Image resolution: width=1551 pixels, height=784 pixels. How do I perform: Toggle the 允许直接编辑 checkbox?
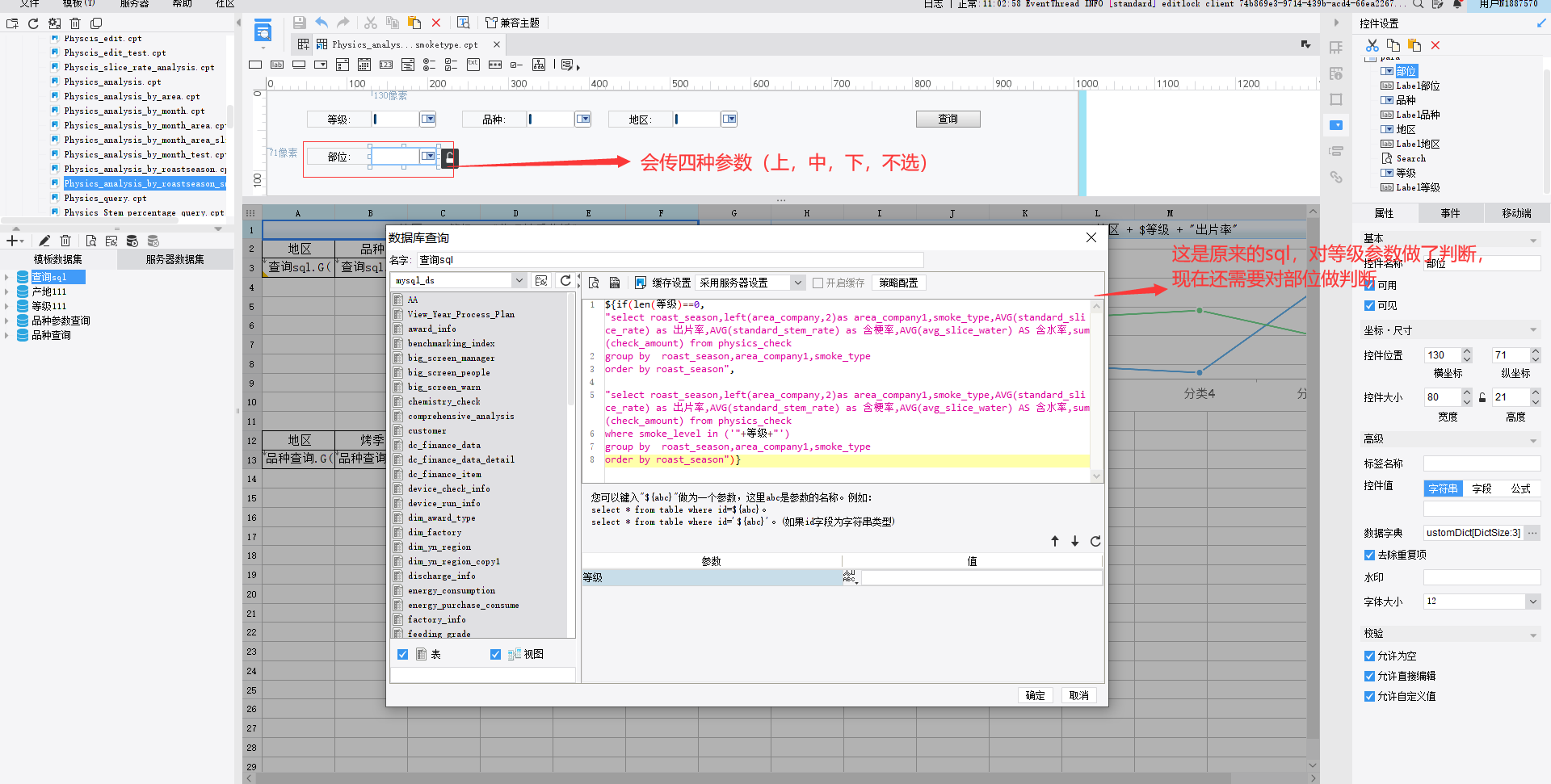(x=1369, y=676)
